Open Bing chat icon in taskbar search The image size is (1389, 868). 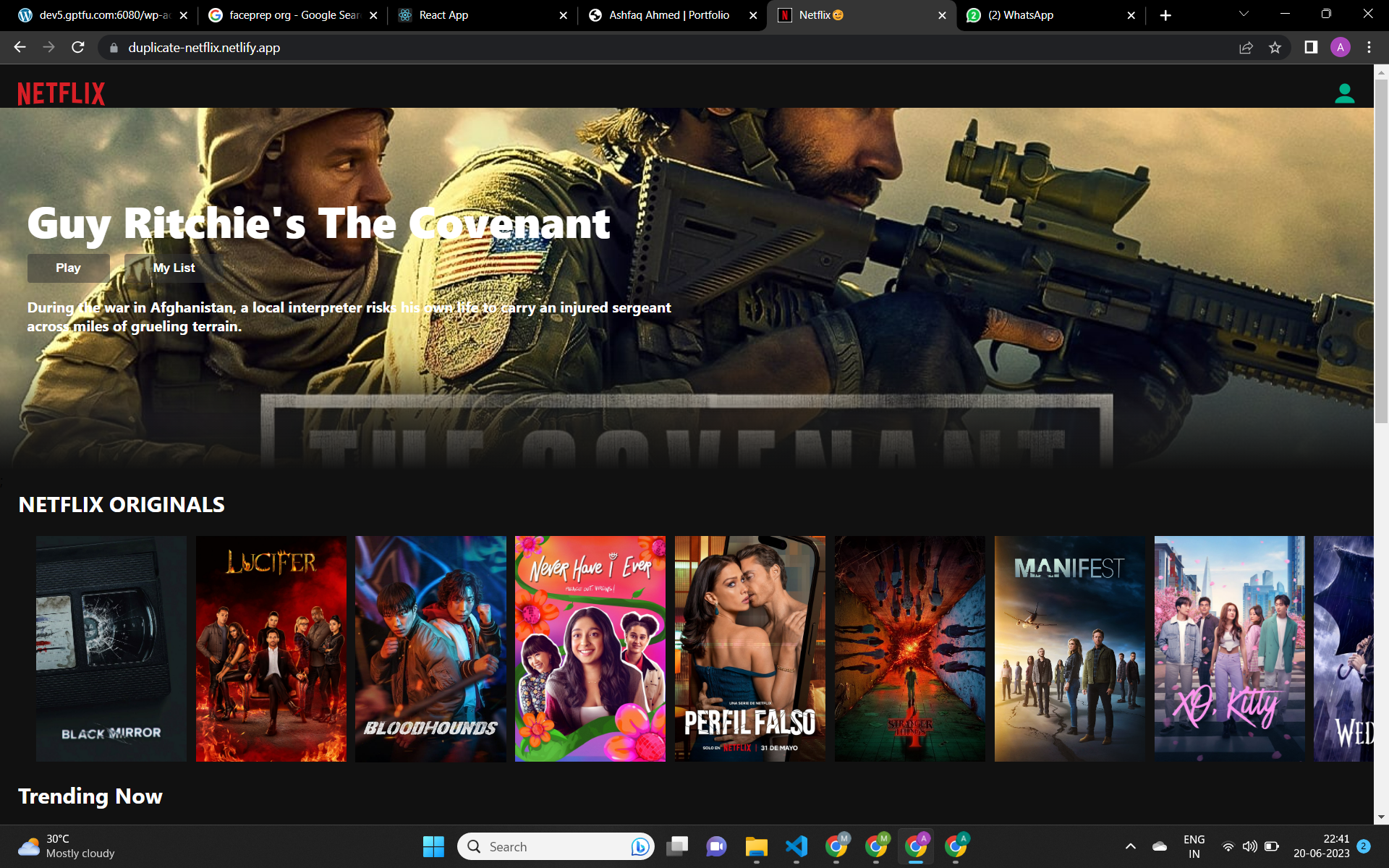pyautogui.click(x=640, y=846)
